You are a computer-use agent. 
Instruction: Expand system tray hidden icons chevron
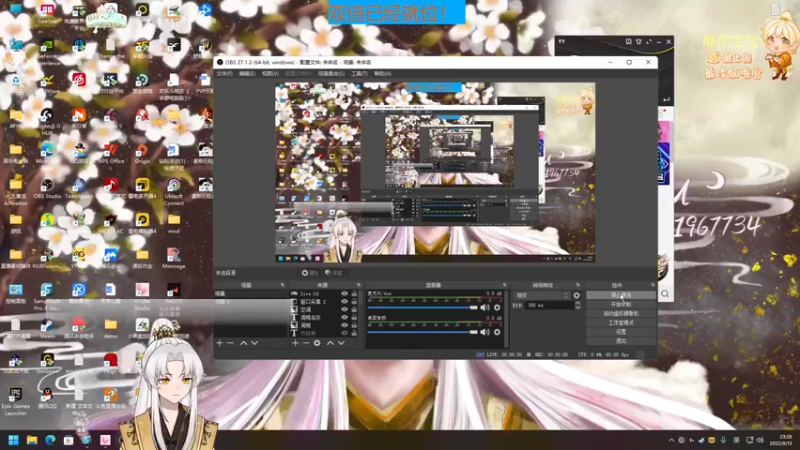(671, 440)
